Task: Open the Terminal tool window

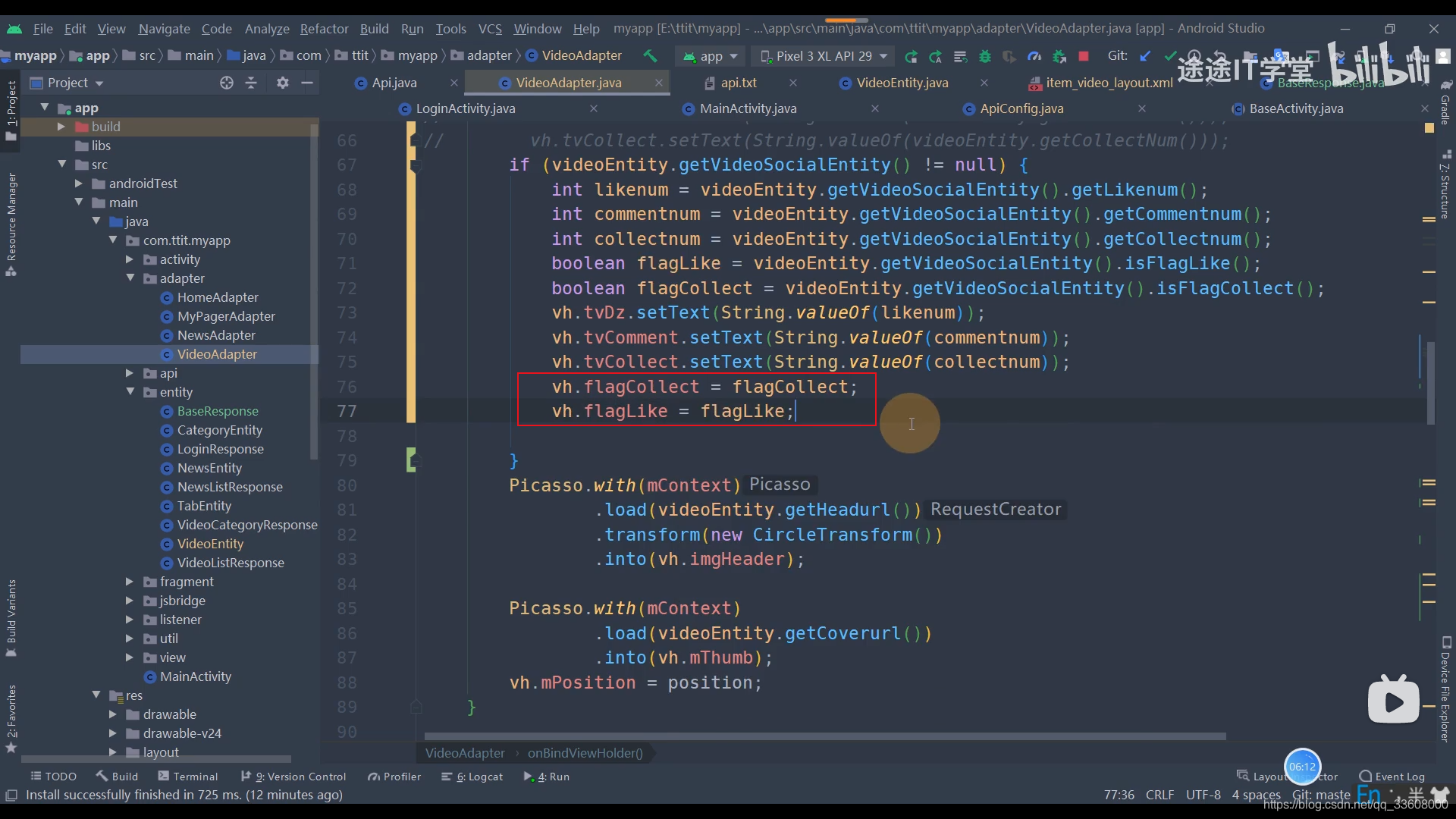Action: point(187,776)
